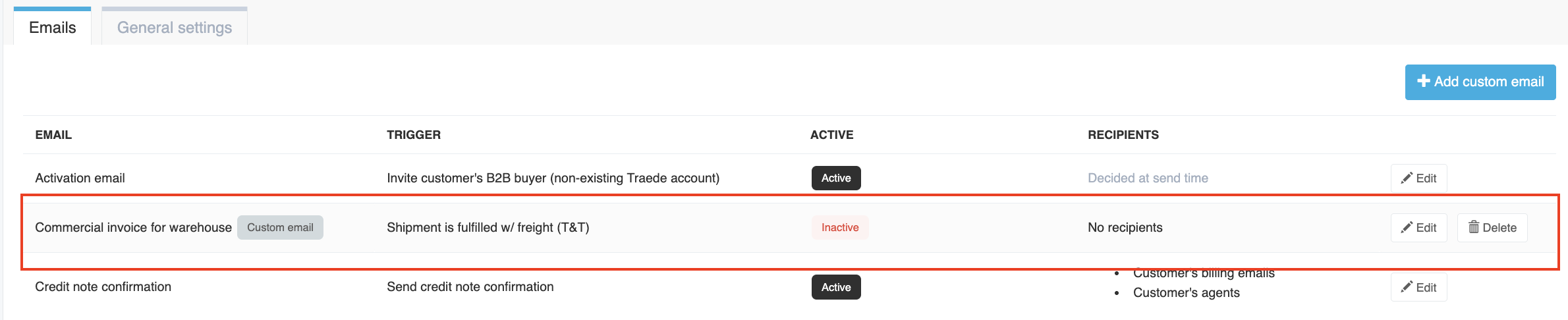Click the pencil icon for Activation email
The height and width of the screenshot is (320, 1568).
[1406, 178]
